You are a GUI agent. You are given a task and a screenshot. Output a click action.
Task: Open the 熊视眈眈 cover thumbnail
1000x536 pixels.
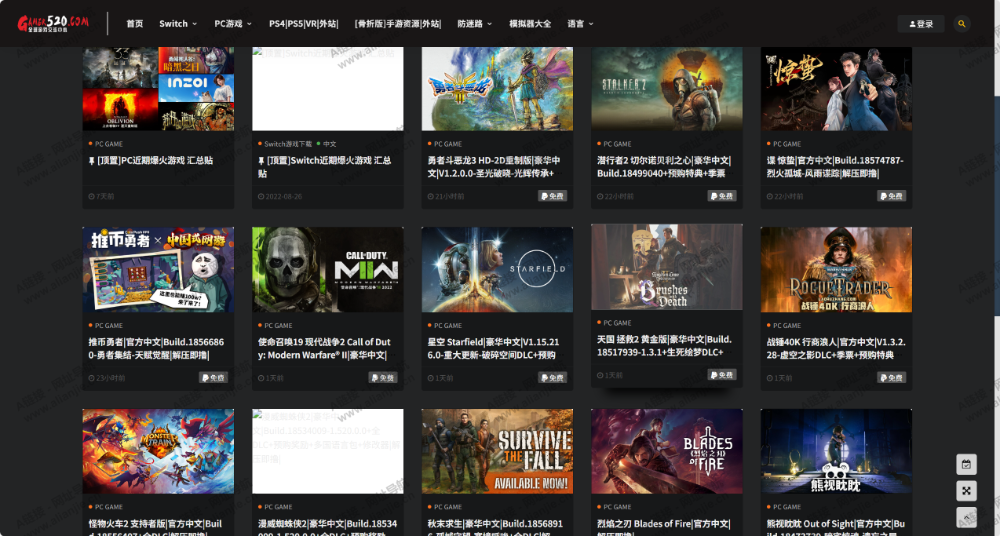pyautogui.click(x=836, y=451)
